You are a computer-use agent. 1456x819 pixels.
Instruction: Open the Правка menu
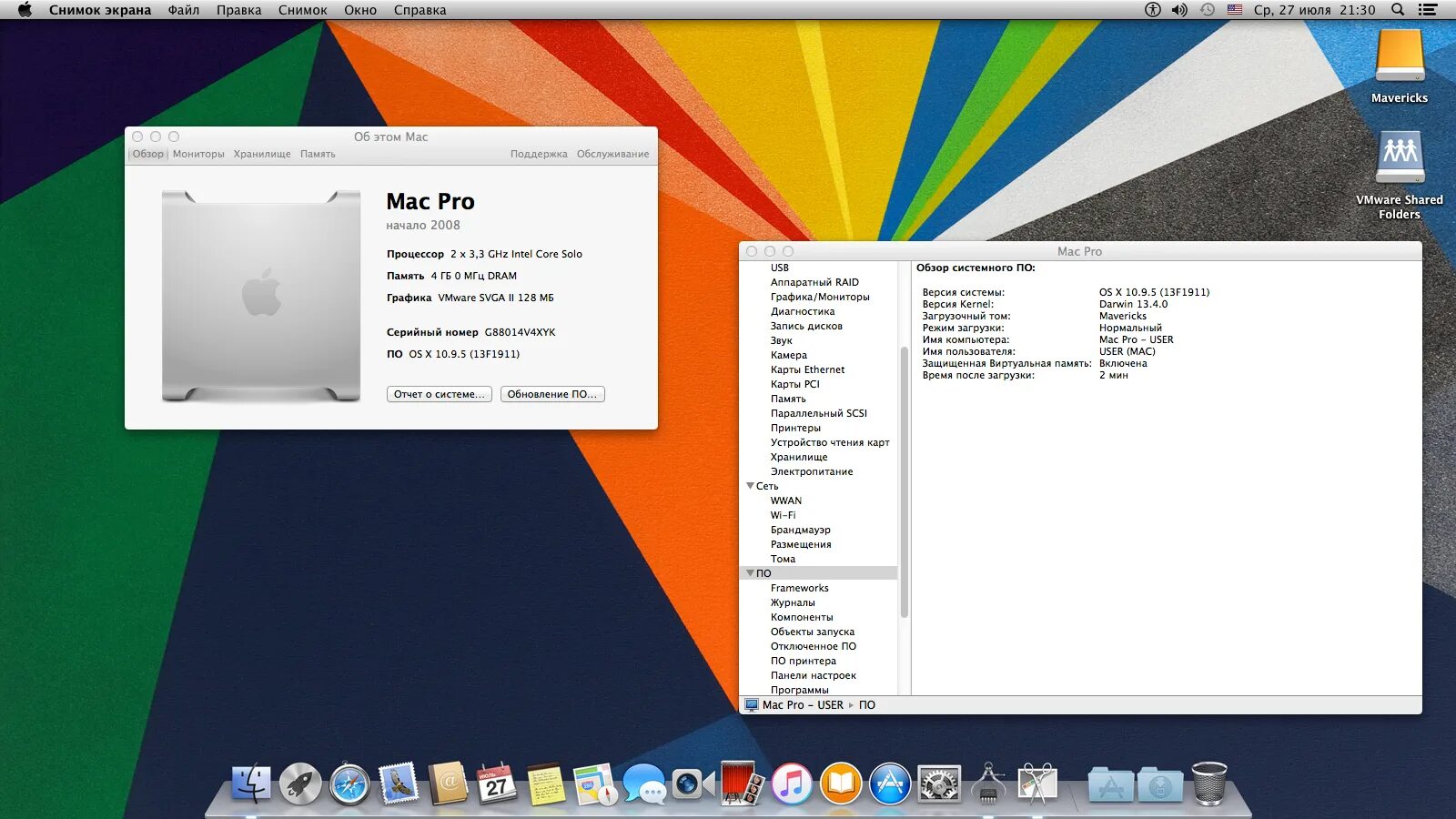(239, 10)
